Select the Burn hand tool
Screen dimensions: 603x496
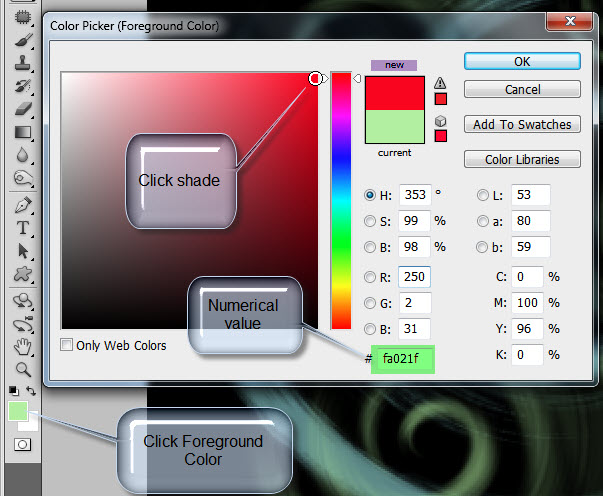point(23,179)
